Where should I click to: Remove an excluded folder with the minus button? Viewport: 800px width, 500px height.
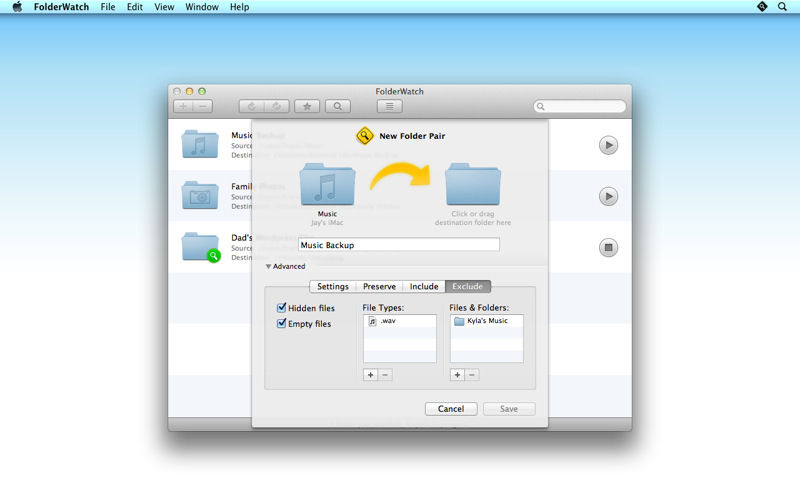click(472, 375)
